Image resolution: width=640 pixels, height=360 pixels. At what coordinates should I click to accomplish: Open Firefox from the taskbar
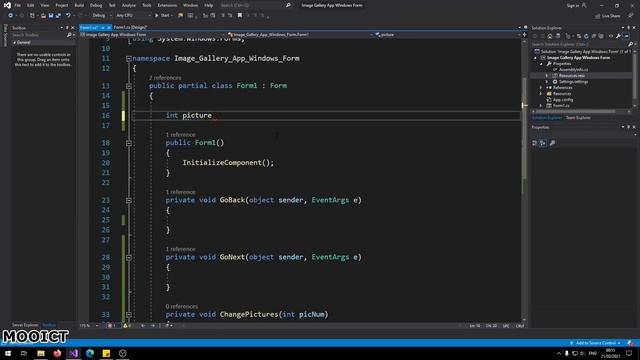[57, 353]
